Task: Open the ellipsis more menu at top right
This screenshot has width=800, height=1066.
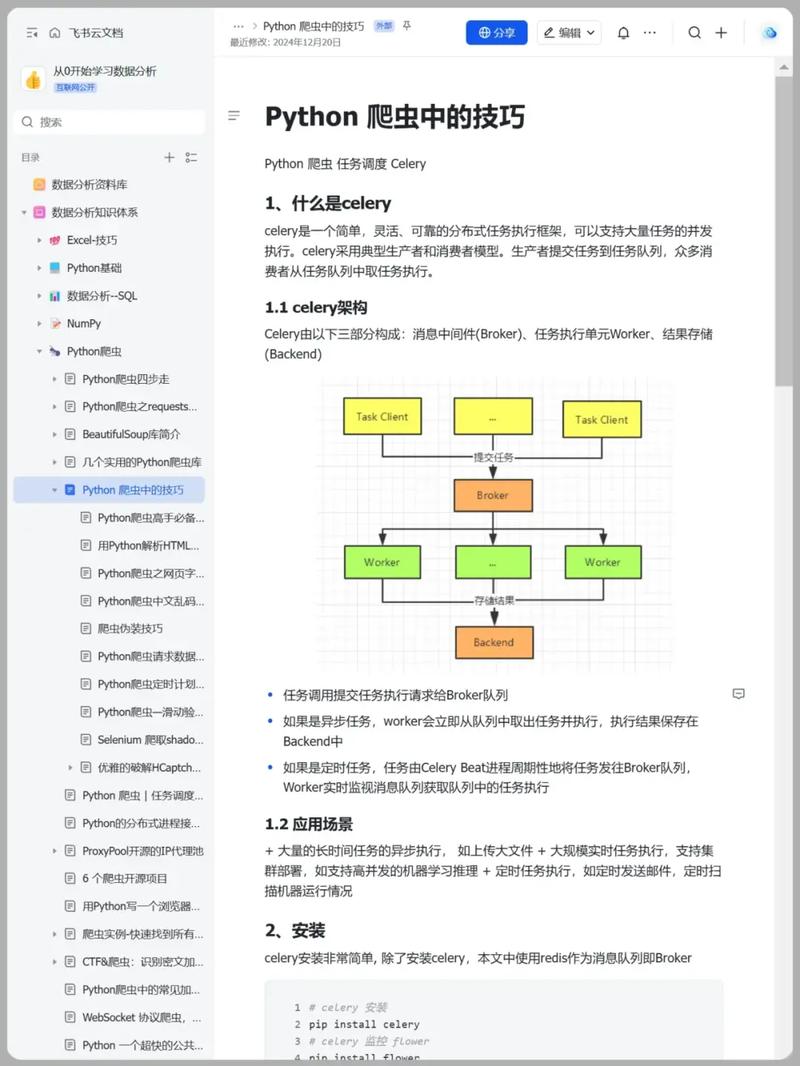Action: point(650,33)
